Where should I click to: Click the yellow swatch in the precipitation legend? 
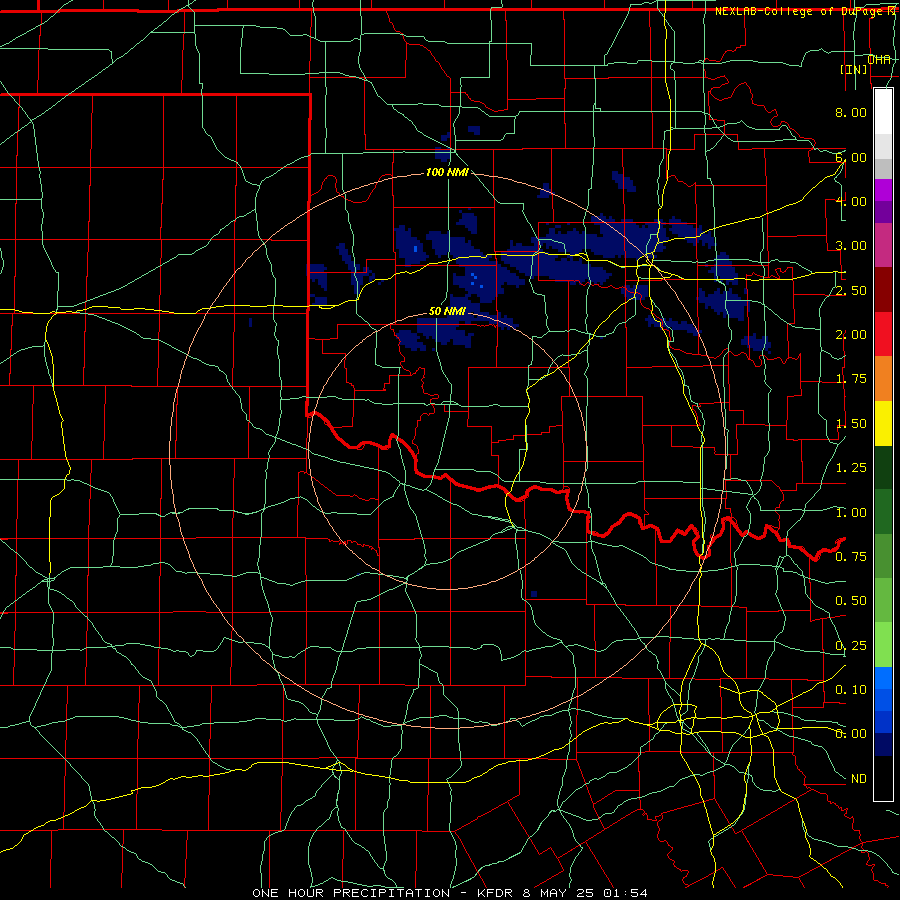[x=883, y=423]
